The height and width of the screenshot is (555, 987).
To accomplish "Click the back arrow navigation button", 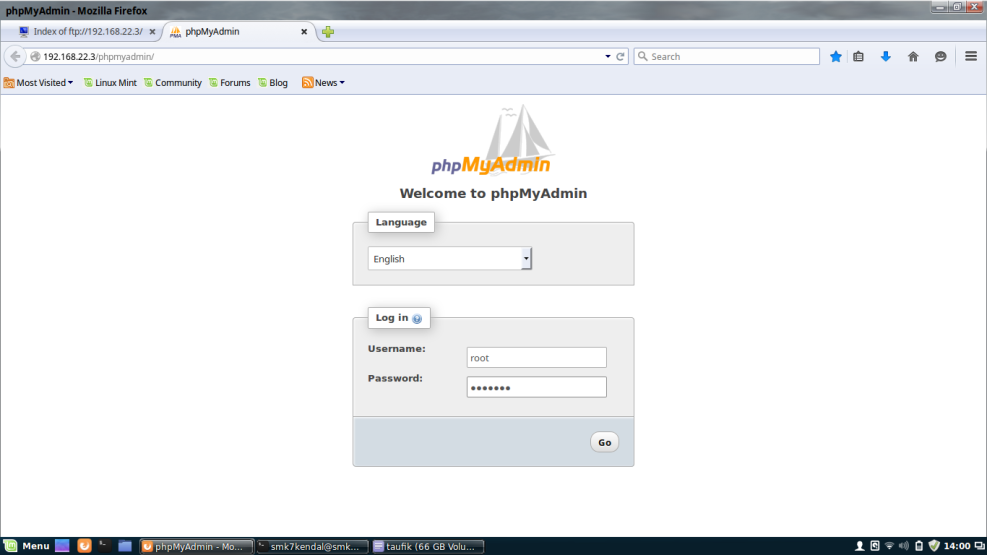I will [15, 57].
